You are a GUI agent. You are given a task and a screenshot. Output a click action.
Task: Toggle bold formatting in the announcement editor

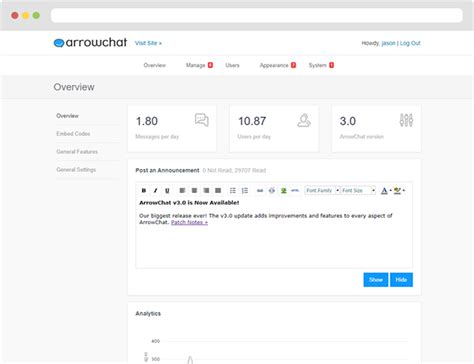[144, 190]
